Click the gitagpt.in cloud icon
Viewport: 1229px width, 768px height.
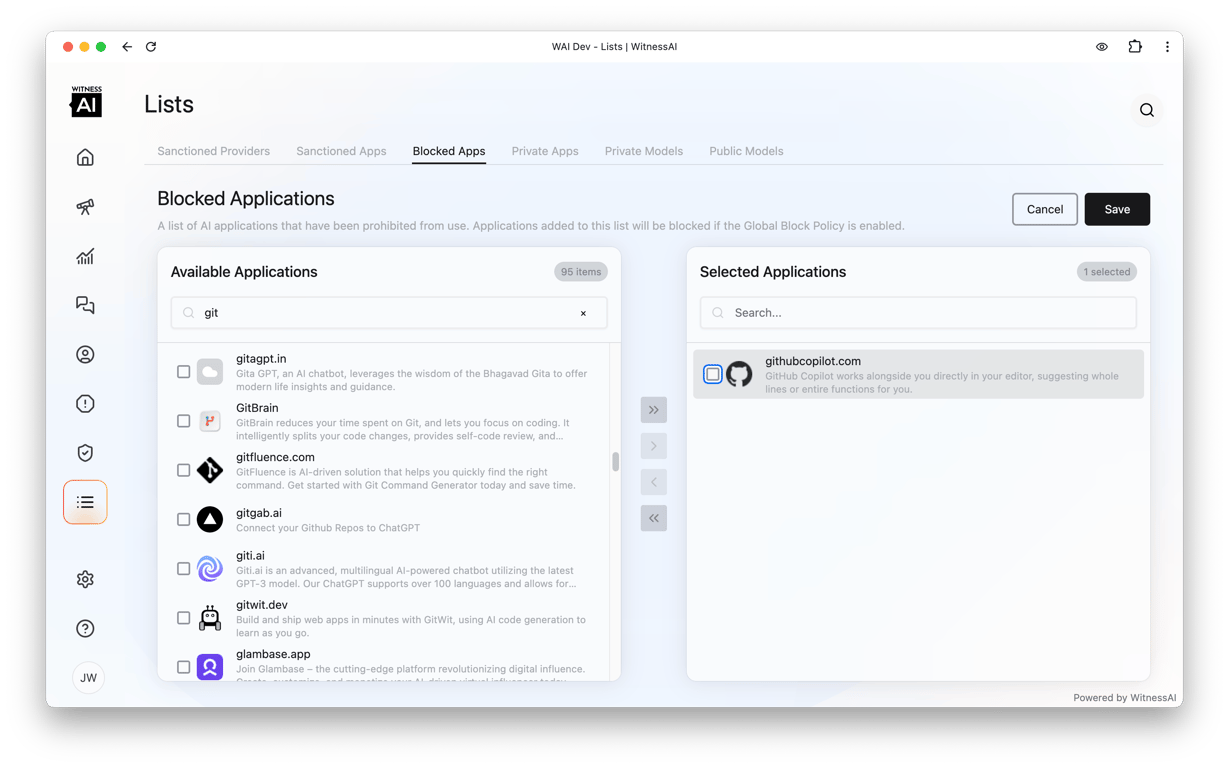click(210, 372)
